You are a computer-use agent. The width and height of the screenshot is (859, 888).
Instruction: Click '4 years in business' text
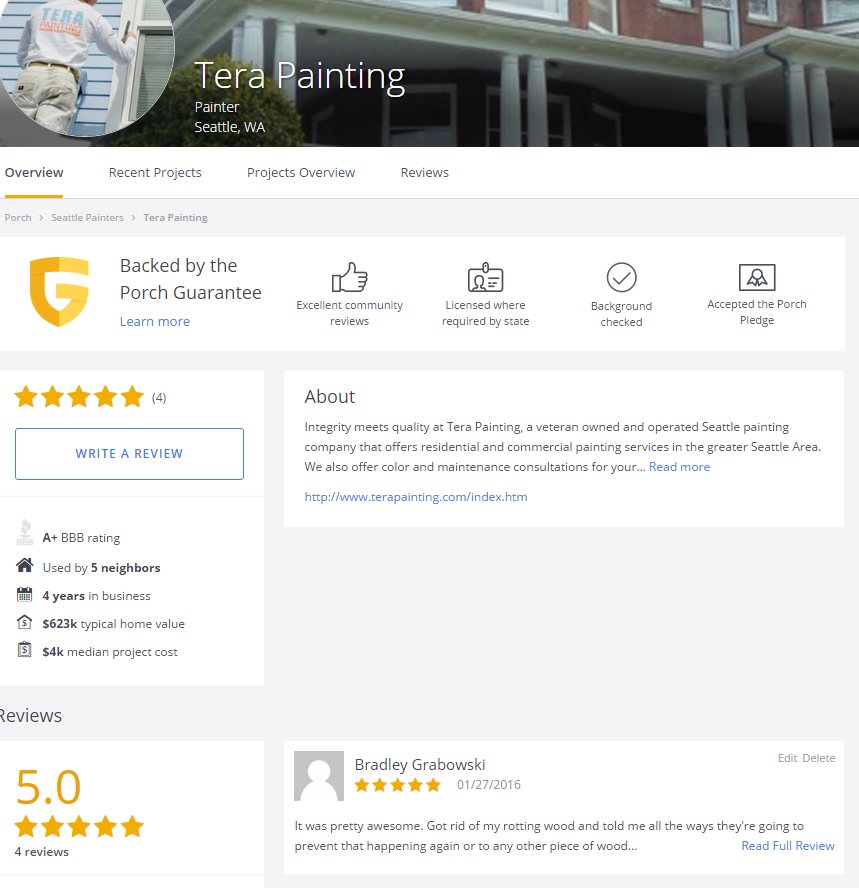click(x=96, y=596)
